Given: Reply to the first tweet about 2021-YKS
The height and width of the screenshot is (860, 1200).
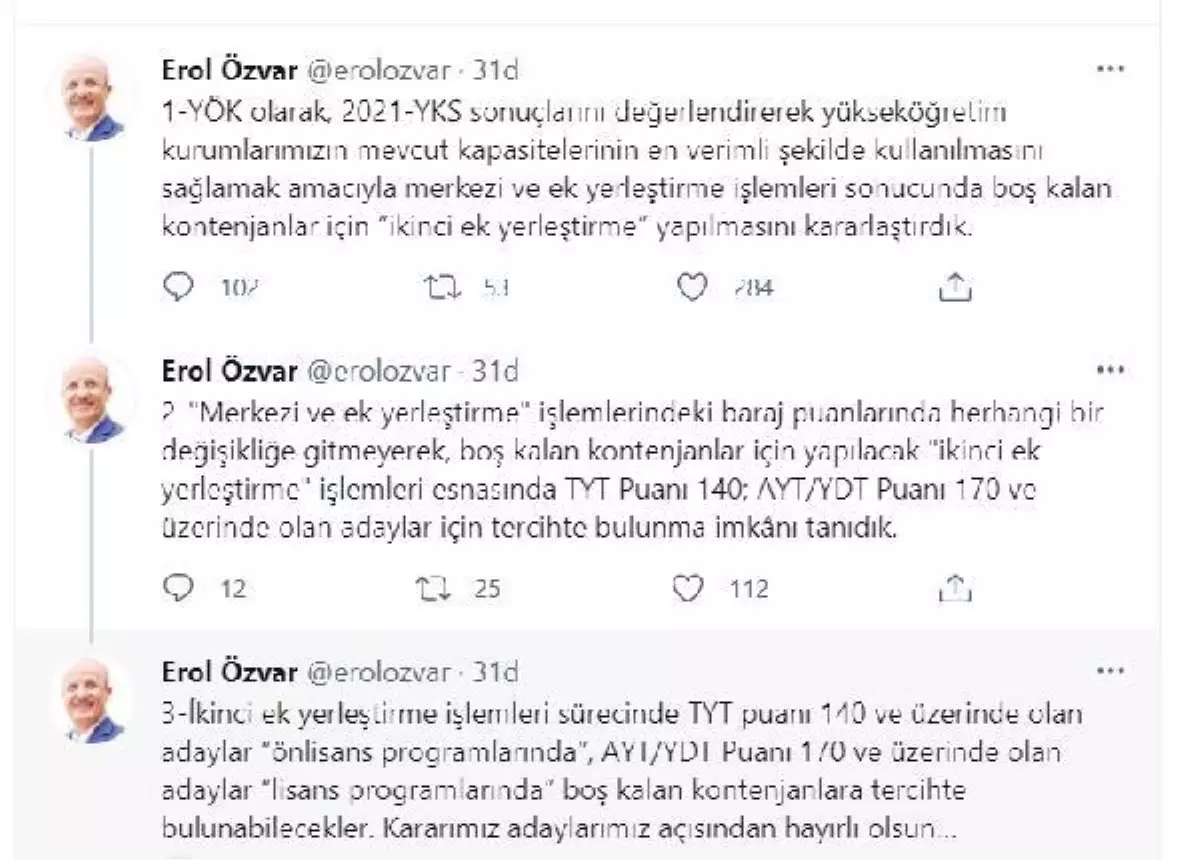Looking at the screenshot, I should [x=177, y=288].
